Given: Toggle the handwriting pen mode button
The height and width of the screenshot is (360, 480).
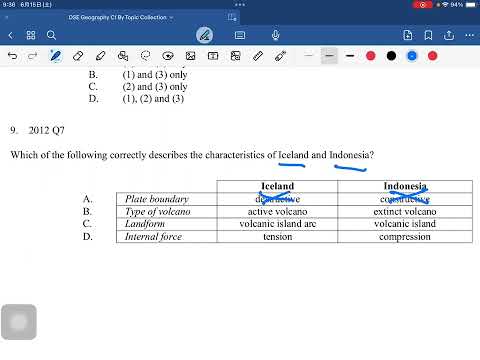Looking at the screenshot, I should [x=204, y=35].
